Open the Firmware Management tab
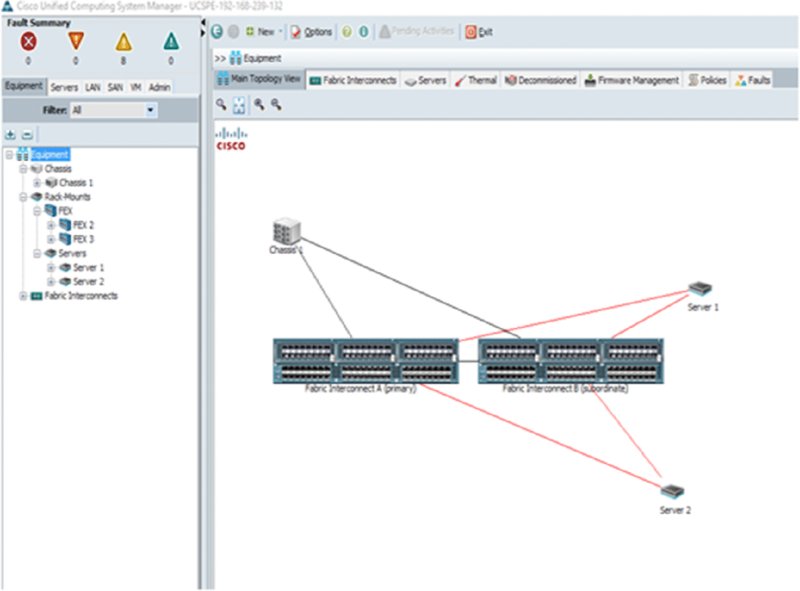 click(632, 80)
